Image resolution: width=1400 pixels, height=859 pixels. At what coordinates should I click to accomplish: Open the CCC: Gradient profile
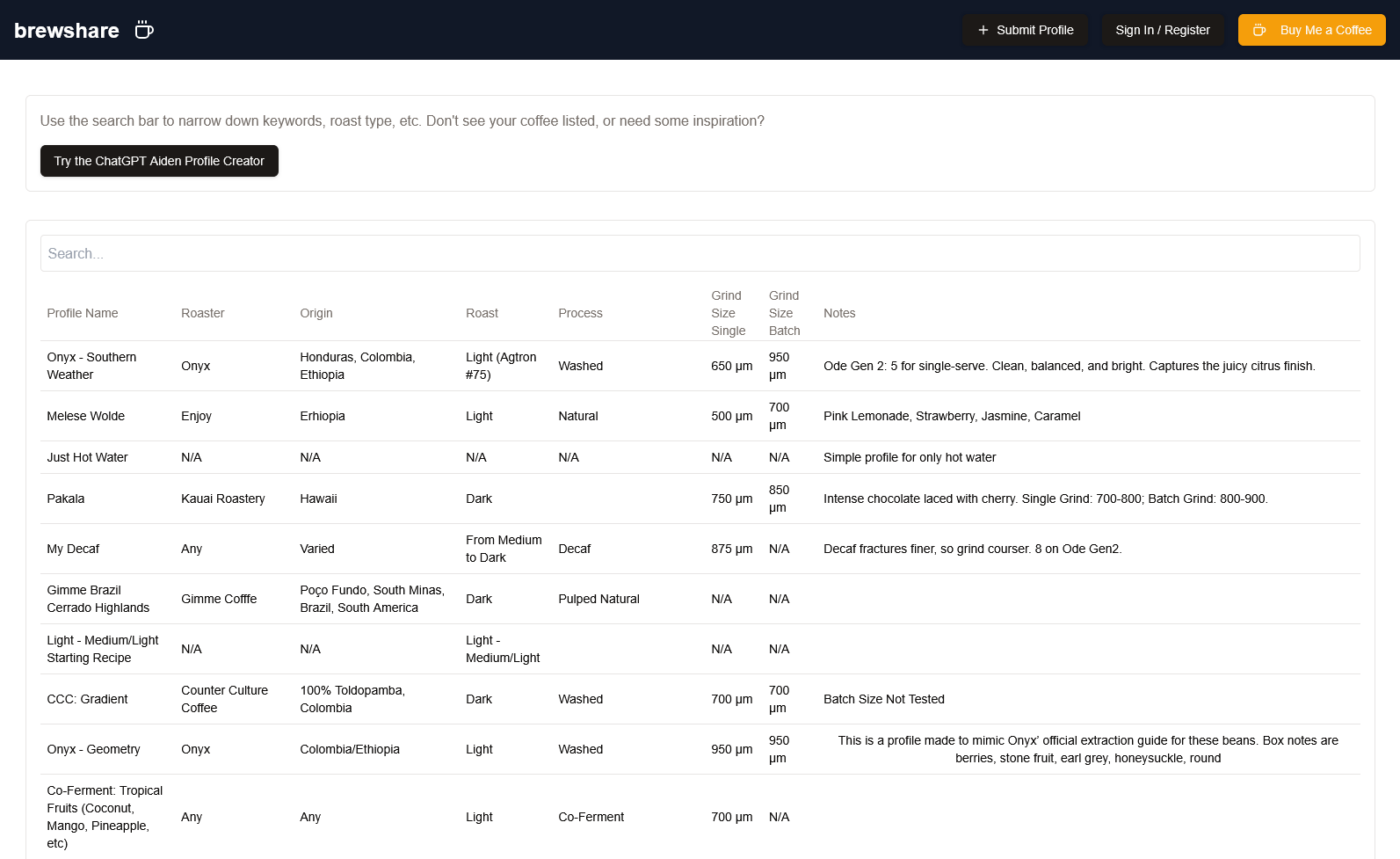[88, 699]
